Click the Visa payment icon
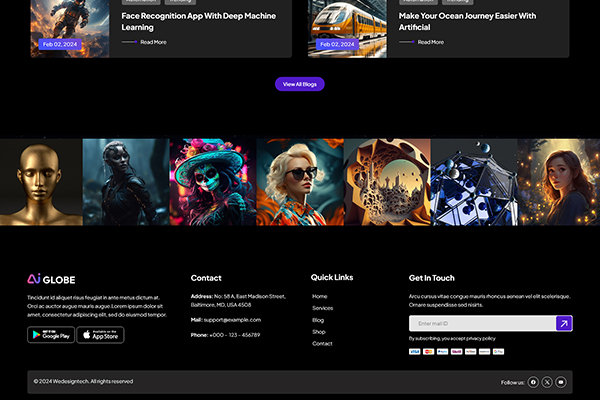The width and height of the screenshot is (600, 400). point(415,352)
